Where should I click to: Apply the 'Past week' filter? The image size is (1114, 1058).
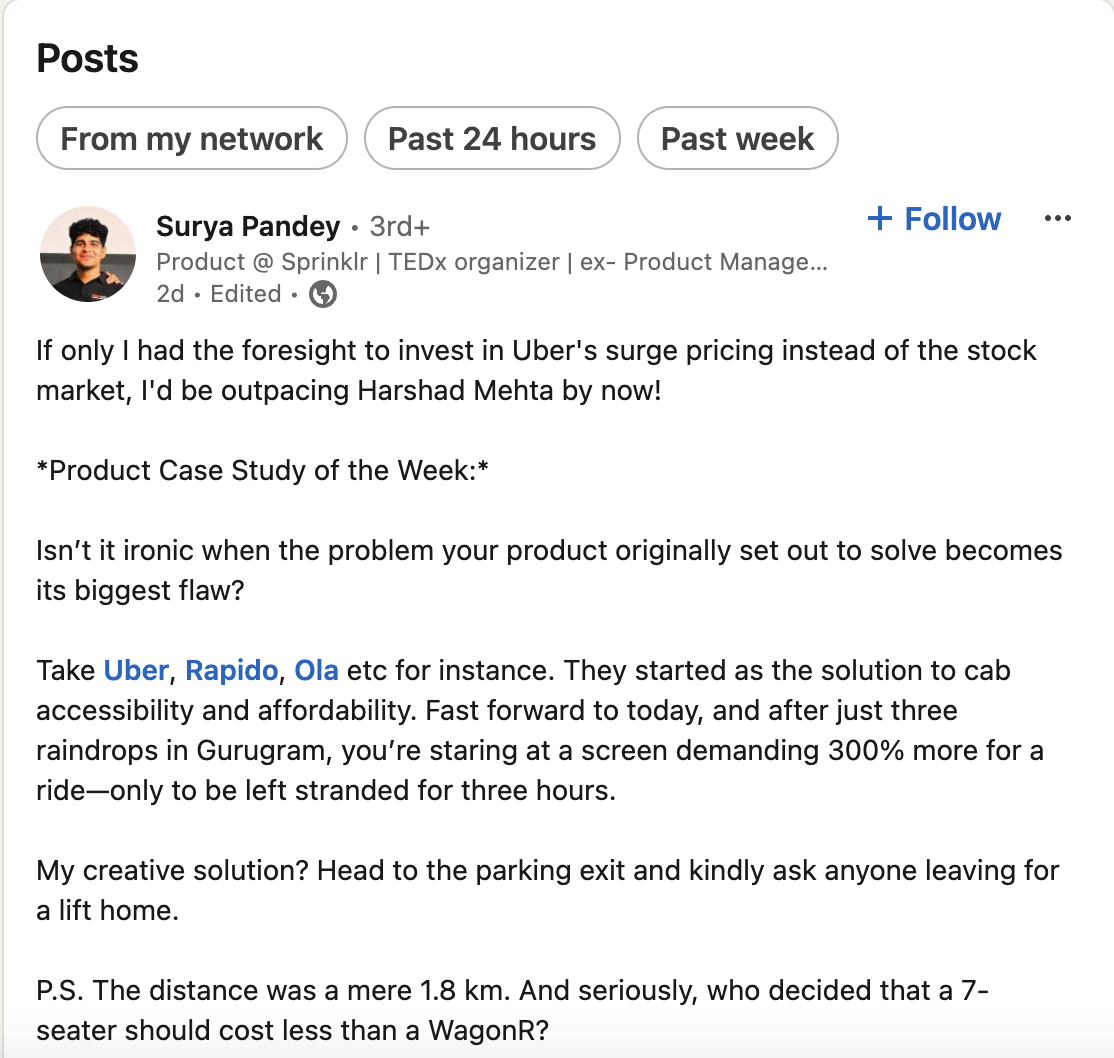737,138
